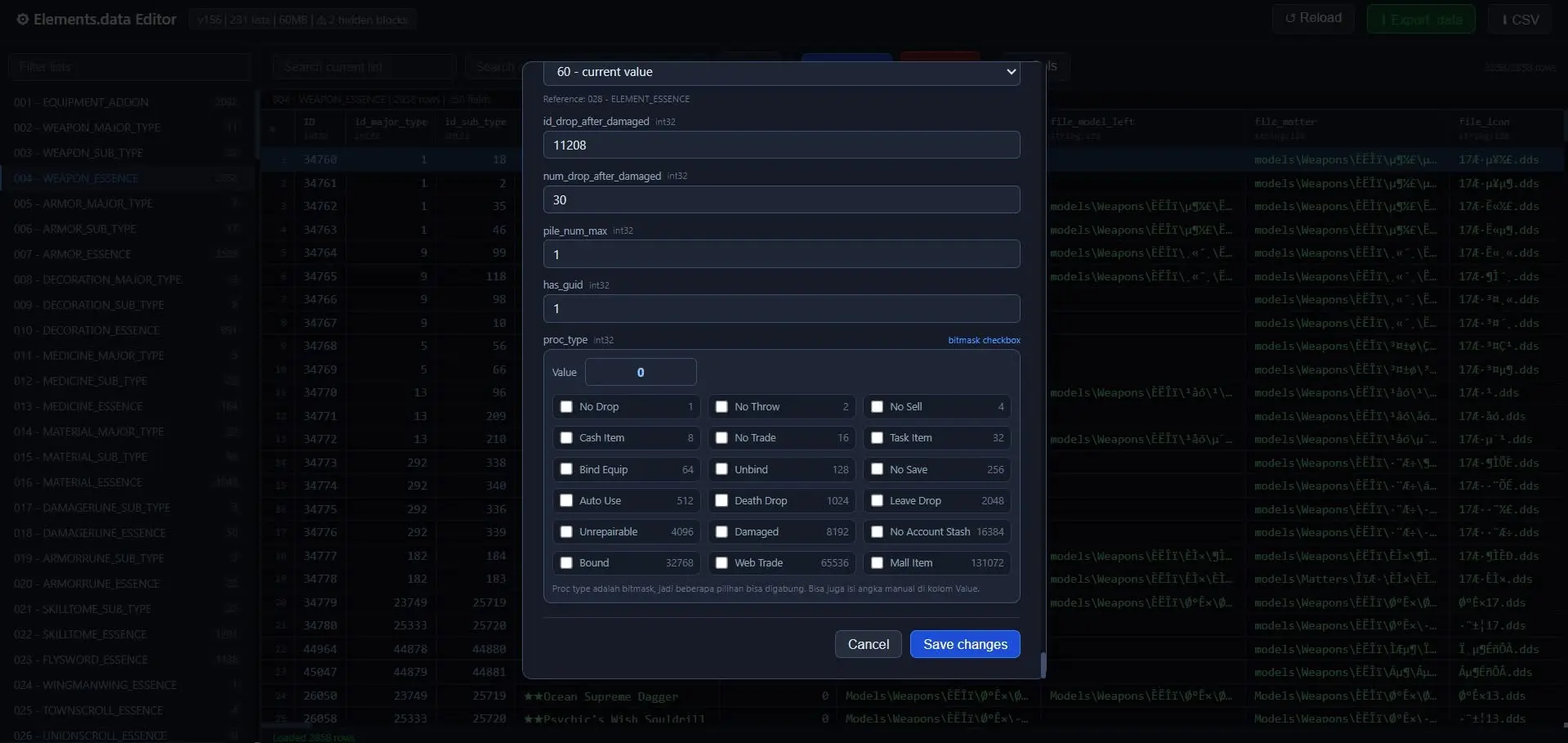Click the bitmask checkbox link
This screenshot has width=1568, height=743.
(x=984, y=340)
